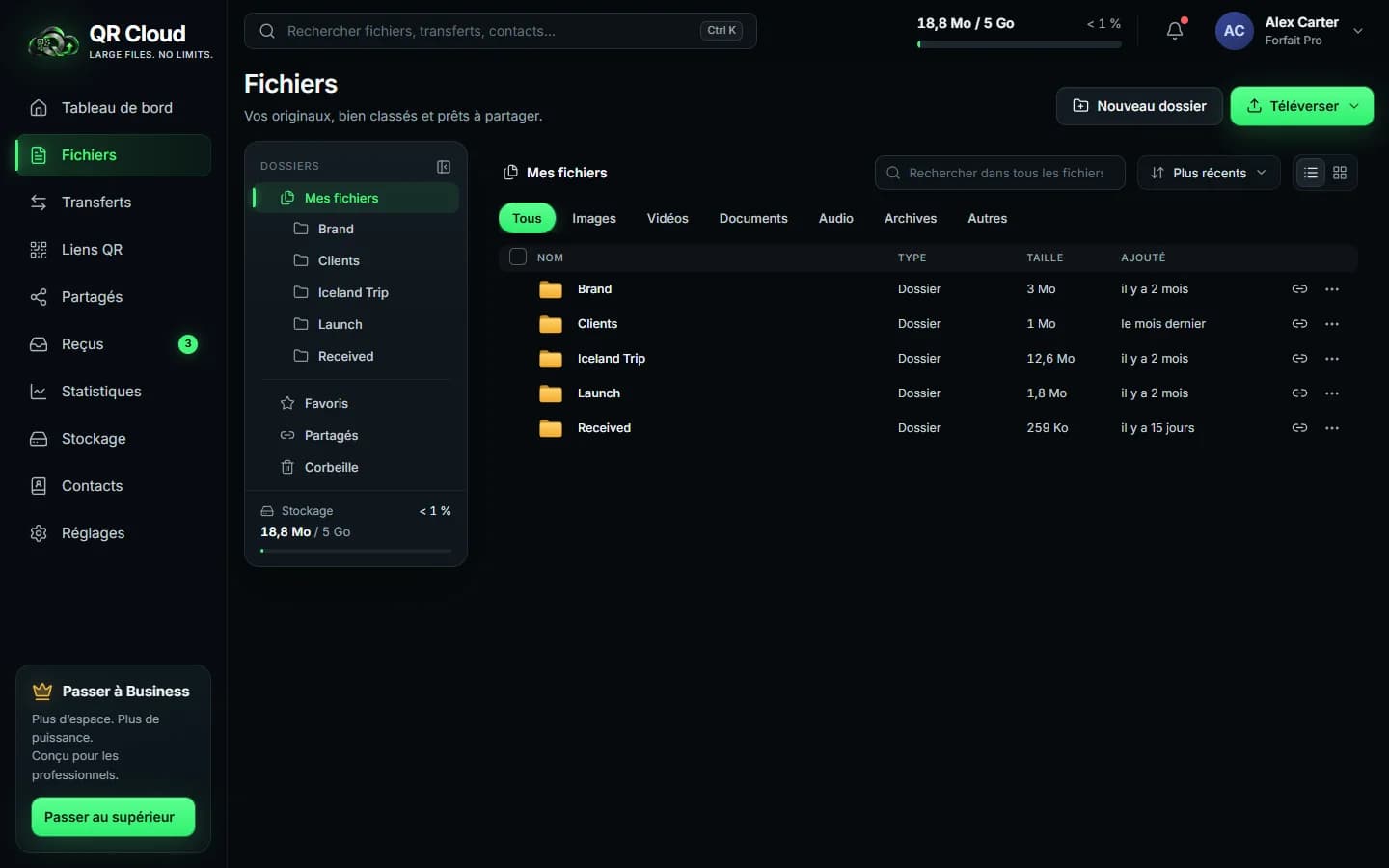Screen dimensions: 1389x868
Task: Expand the Téléverser upload menu
Action: click(x=1354, y=106)
